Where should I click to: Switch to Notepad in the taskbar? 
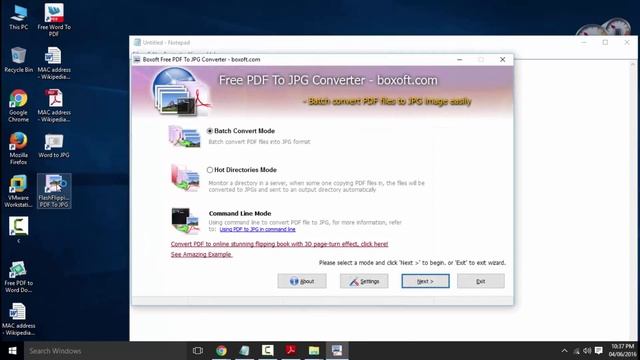point(244,351)
